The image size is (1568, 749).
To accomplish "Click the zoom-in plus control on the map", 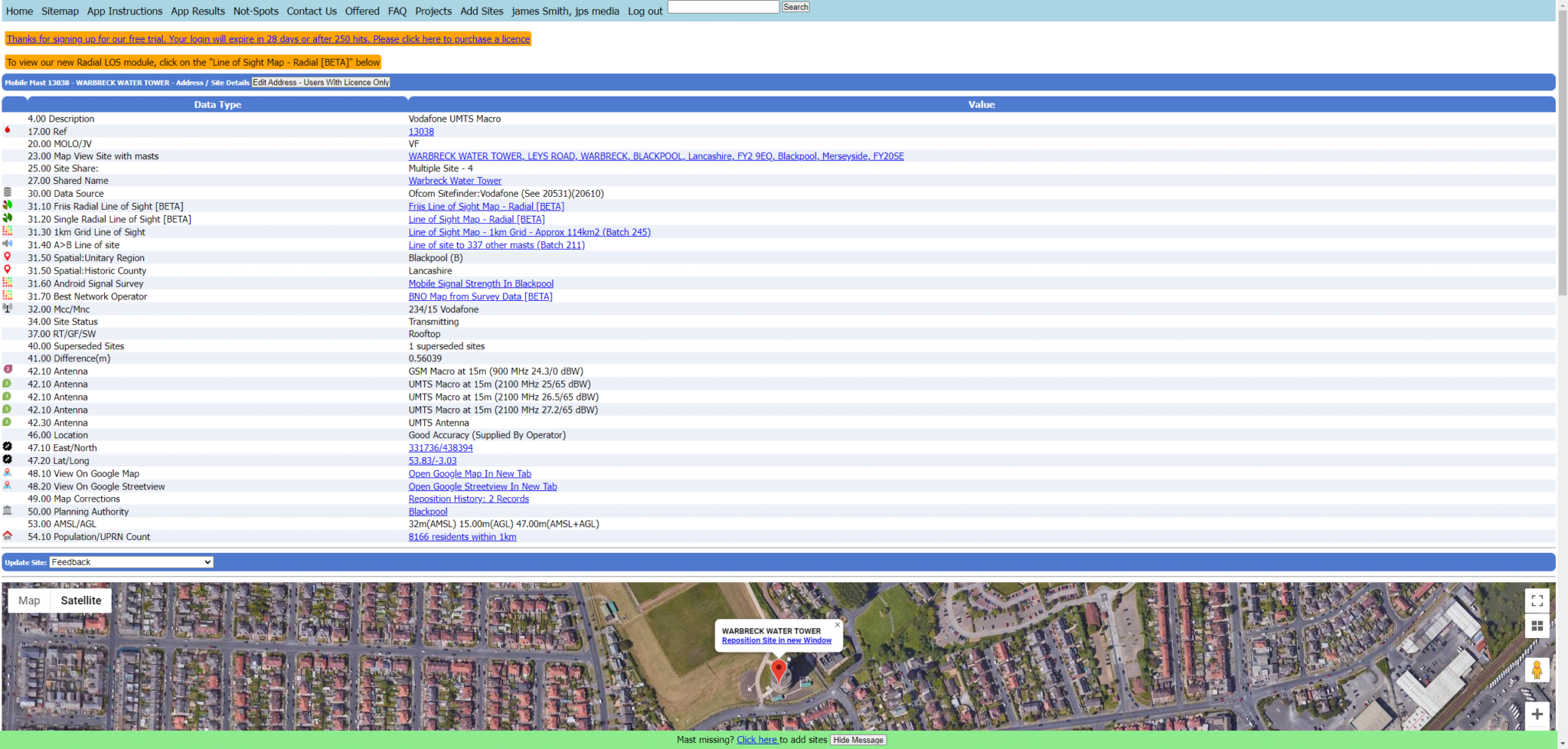I will (1537, 715).
